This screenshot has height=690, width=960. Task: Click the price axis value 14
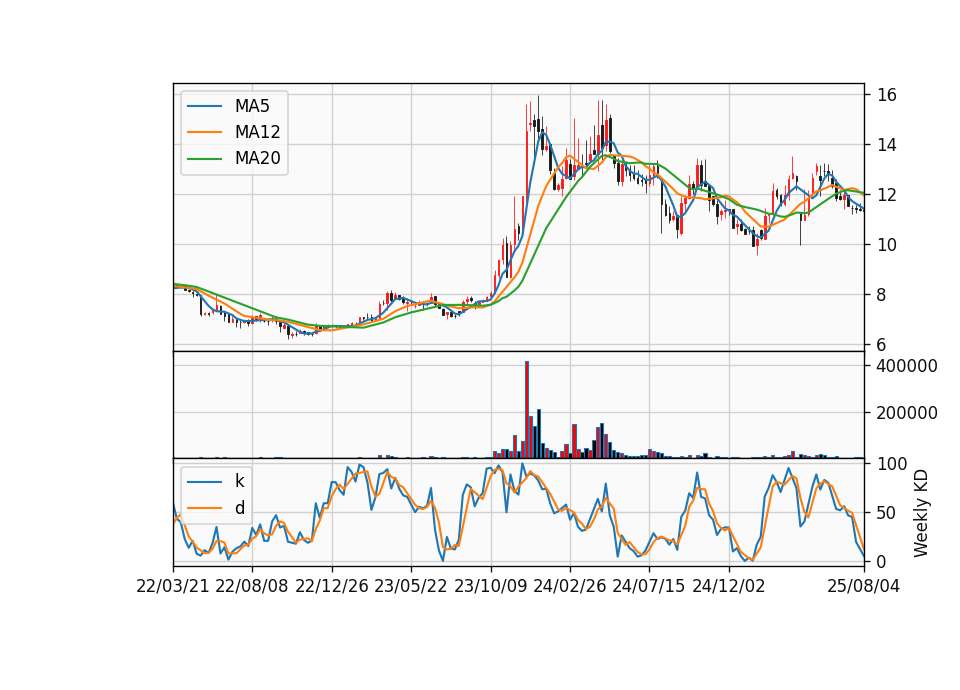point(887,145)
